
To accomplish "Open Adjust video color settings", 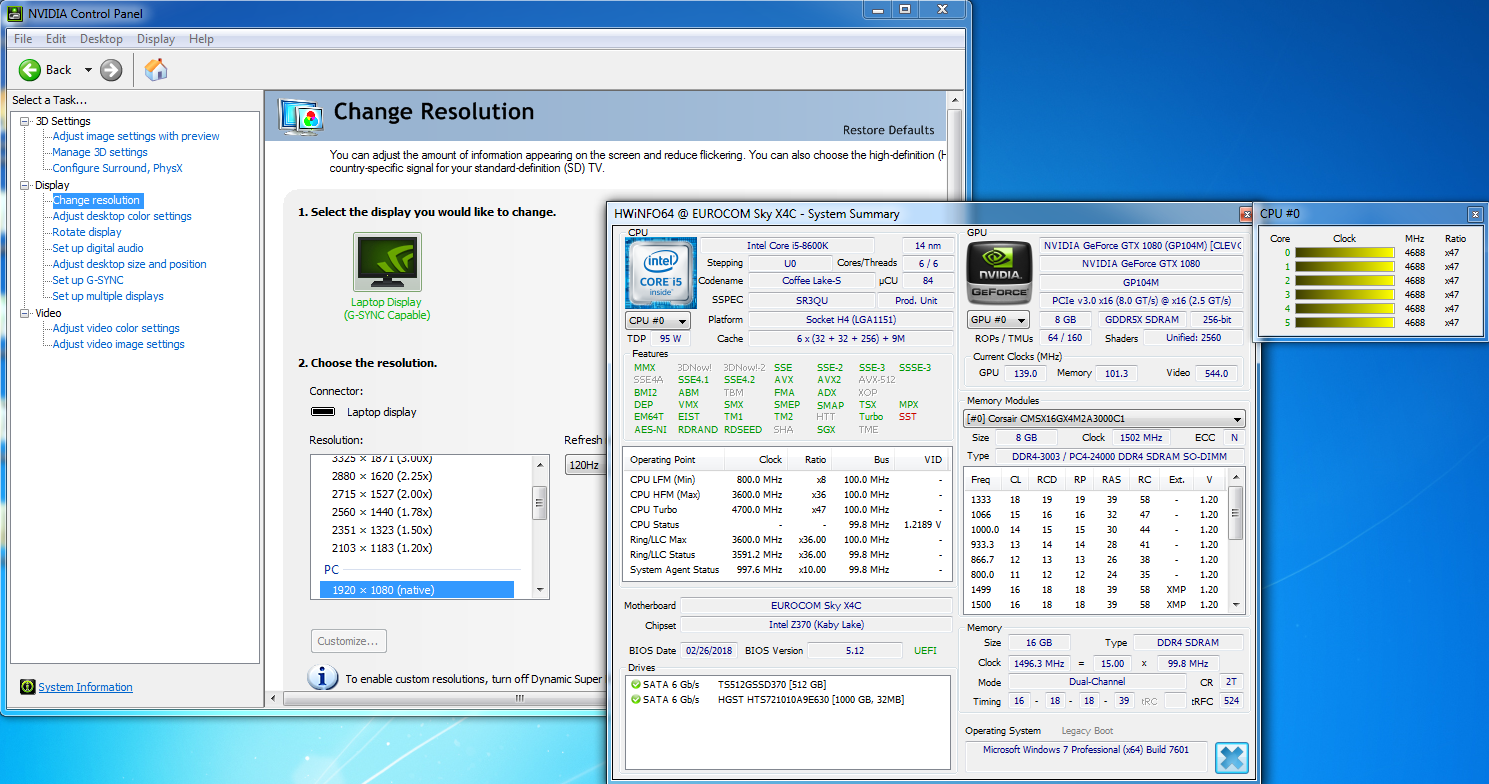I will point(116,328).
